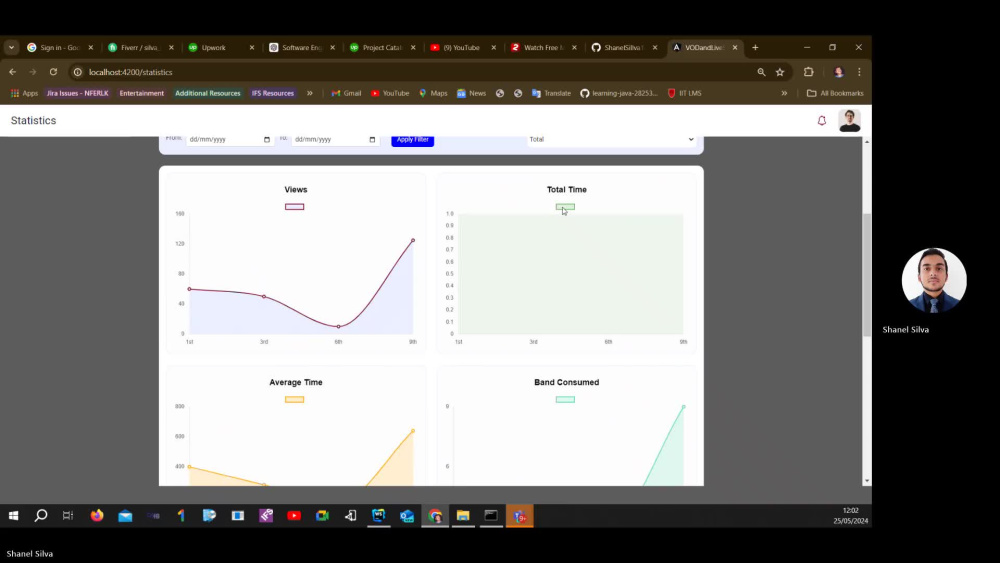
Task: Switch to the Software Eng browser tab
Action: click(301, 47)
